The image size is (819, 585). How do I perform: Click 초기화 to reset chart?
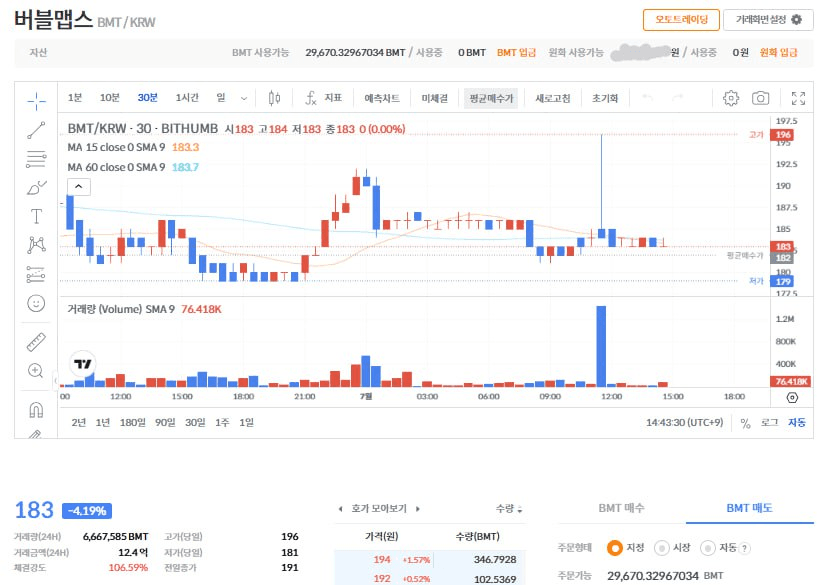[605, 98]
